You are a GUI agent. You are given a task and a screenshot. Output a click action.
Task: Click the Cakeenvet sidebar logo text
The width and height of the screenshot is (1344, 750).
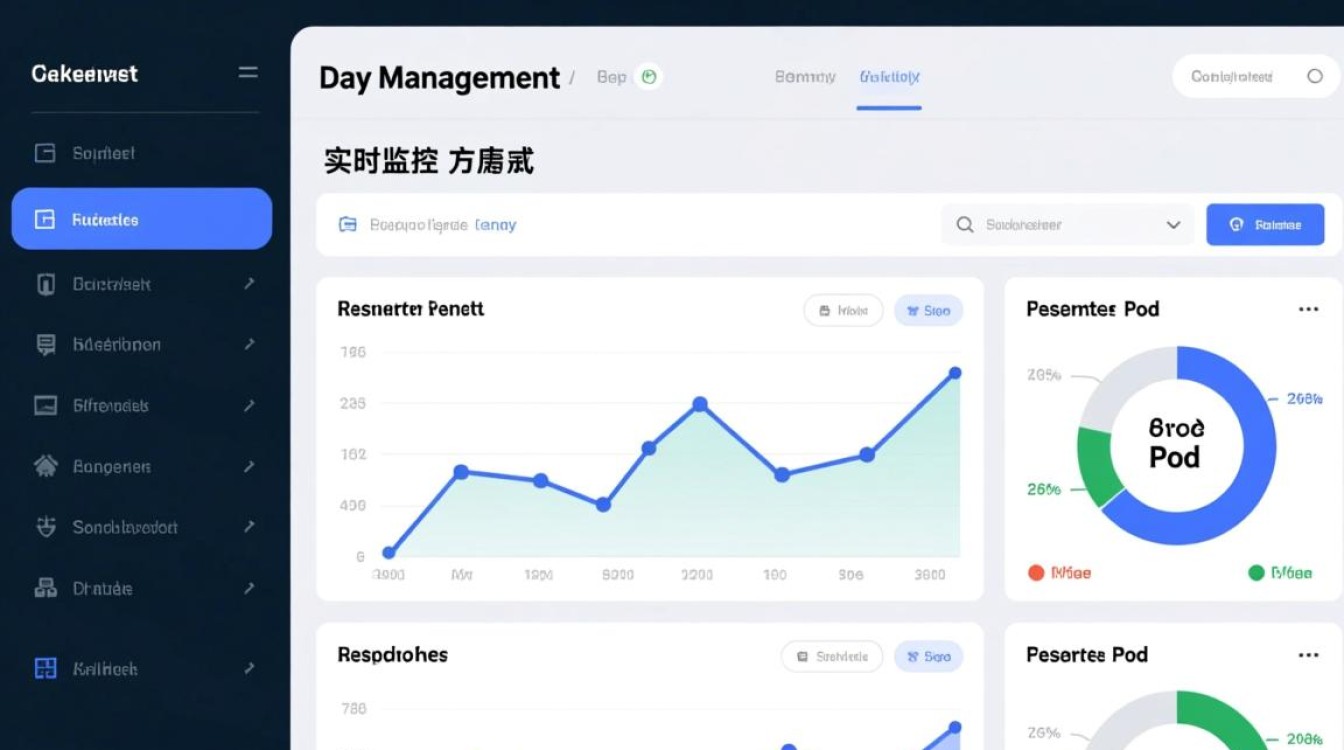85,73
